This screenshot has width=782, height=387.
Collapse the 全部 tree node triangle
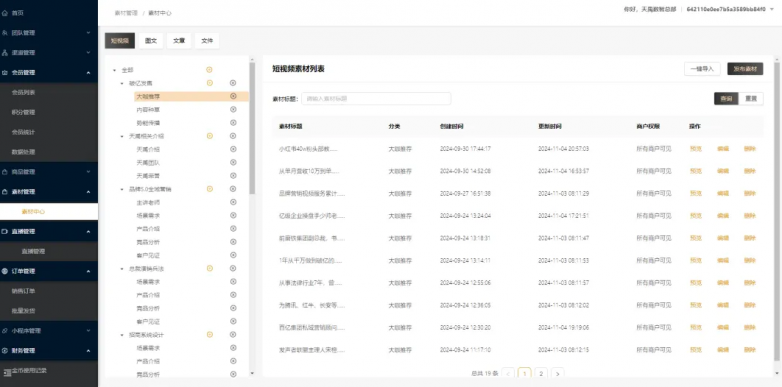115,70
